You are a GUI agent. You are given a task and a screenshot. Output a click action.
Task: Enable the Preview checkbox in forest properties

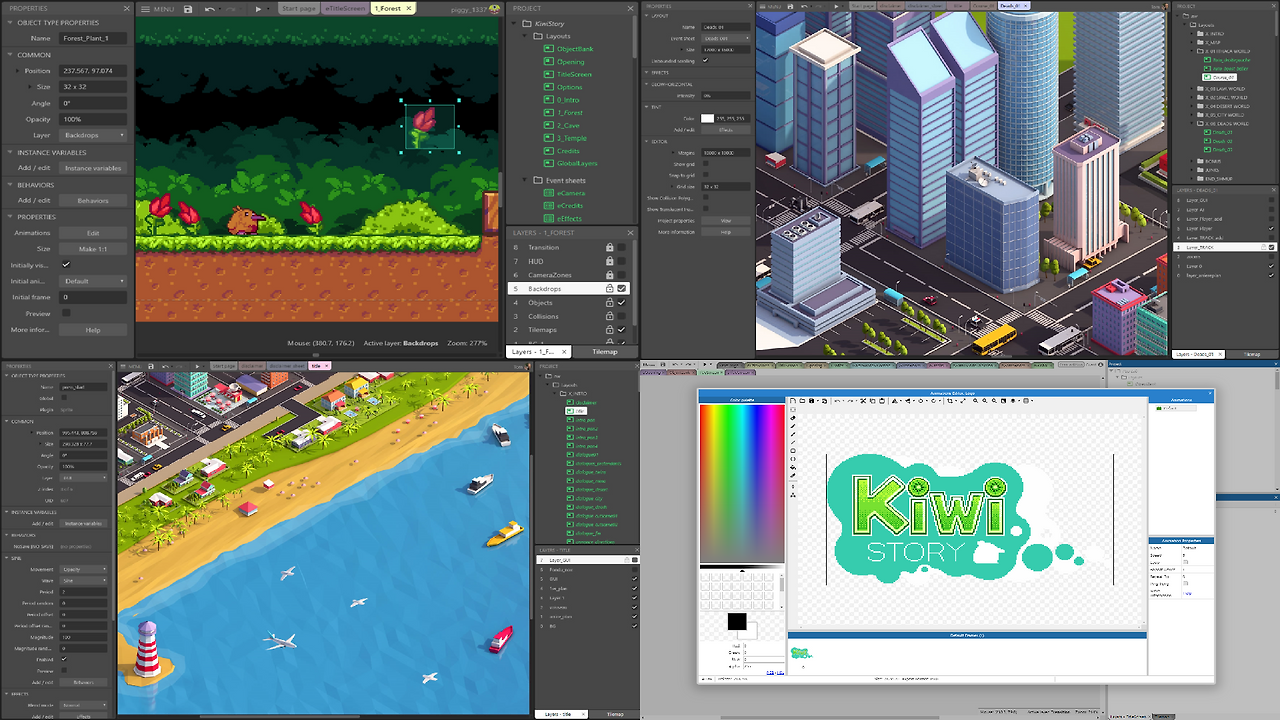(66, 313)
